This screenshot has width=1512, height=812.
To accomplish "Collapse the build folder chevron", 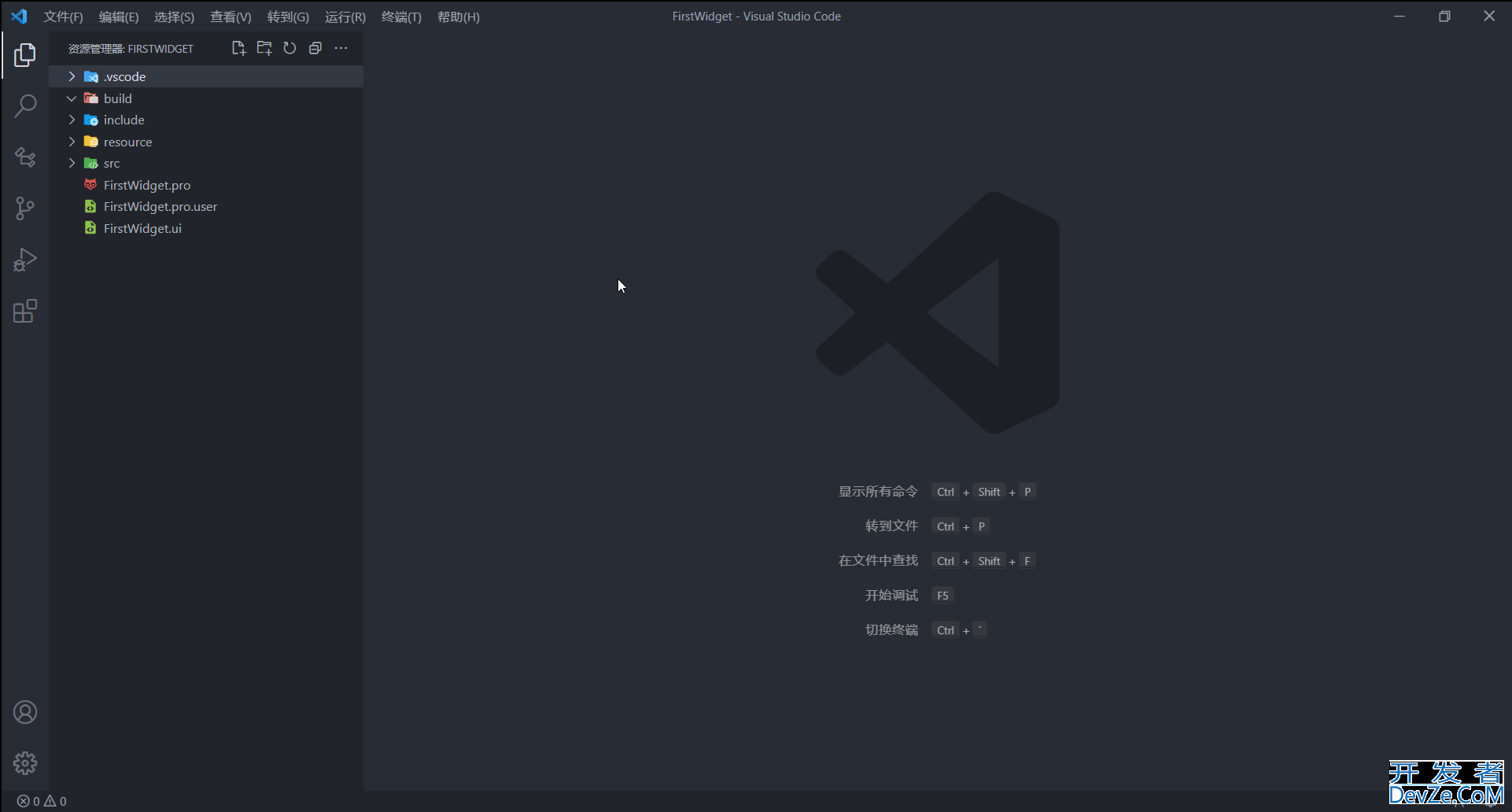I will coord(72,98).
